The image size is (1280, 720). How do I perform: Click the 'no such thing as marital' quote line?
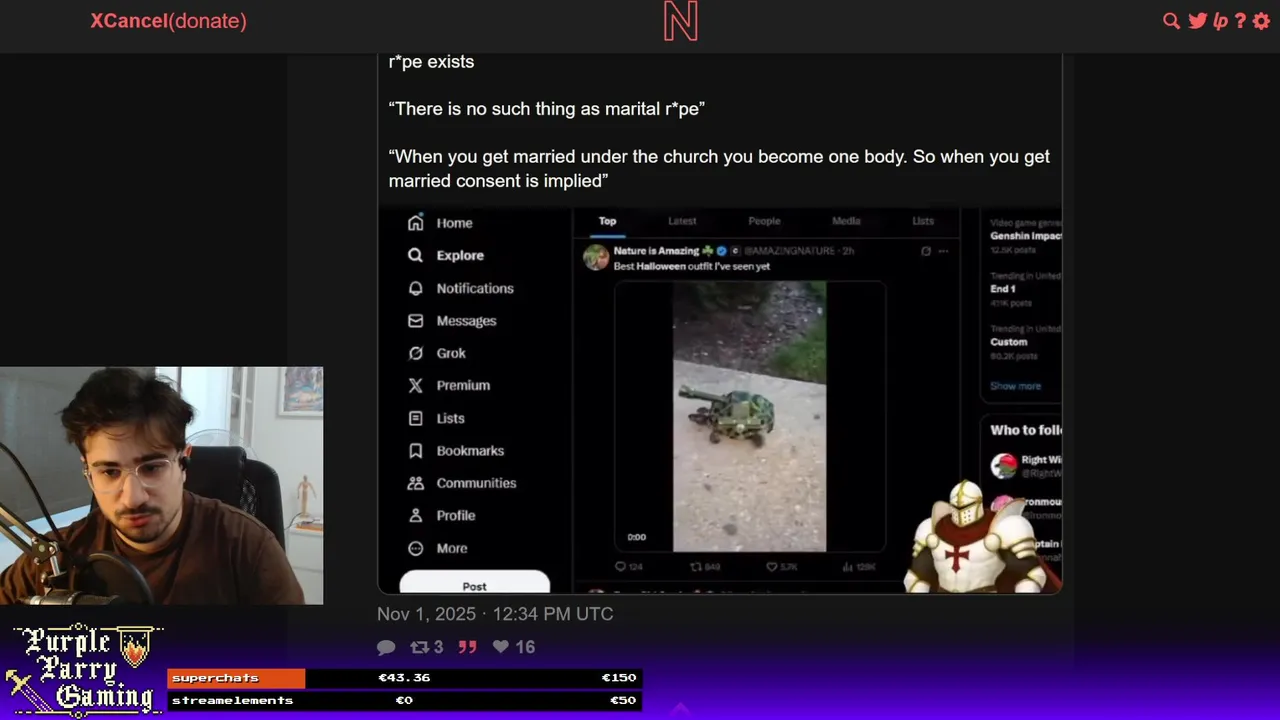pos(547,109)
